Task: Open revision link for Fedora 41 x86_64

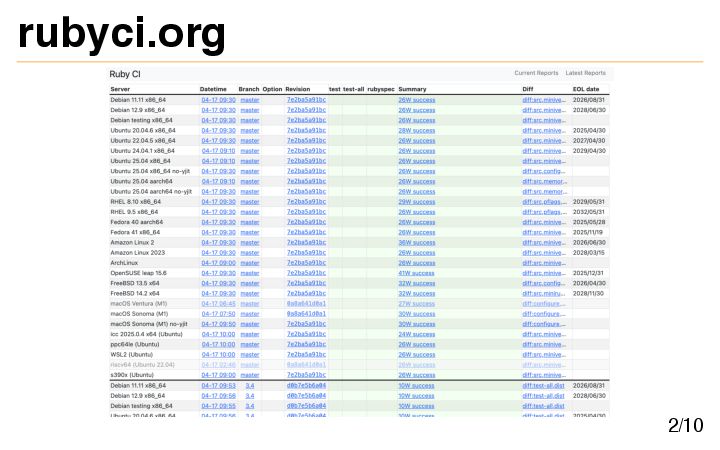Action: coord(306,232)
